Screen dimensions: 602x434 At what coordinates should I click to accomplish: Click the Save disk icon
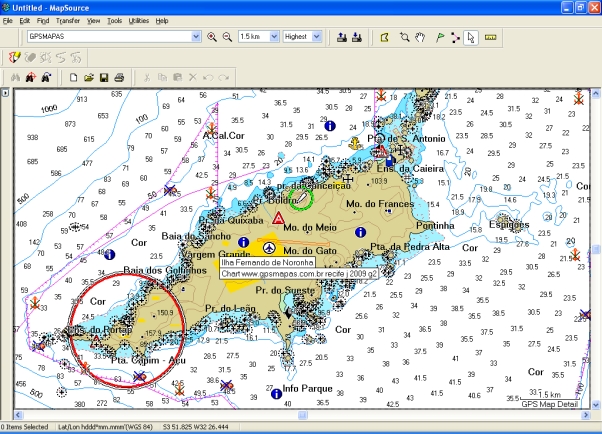coord(103,77)
